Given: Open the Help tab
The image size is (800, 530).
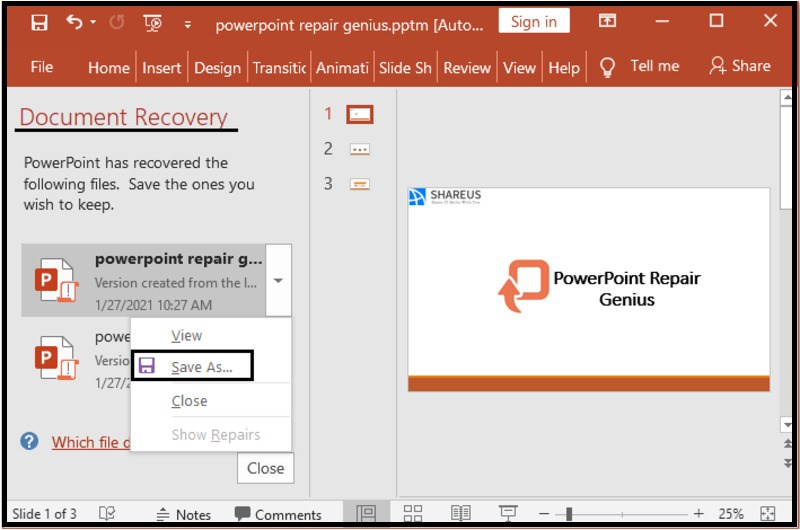Looking at the screenshot, I should [564, 67].
